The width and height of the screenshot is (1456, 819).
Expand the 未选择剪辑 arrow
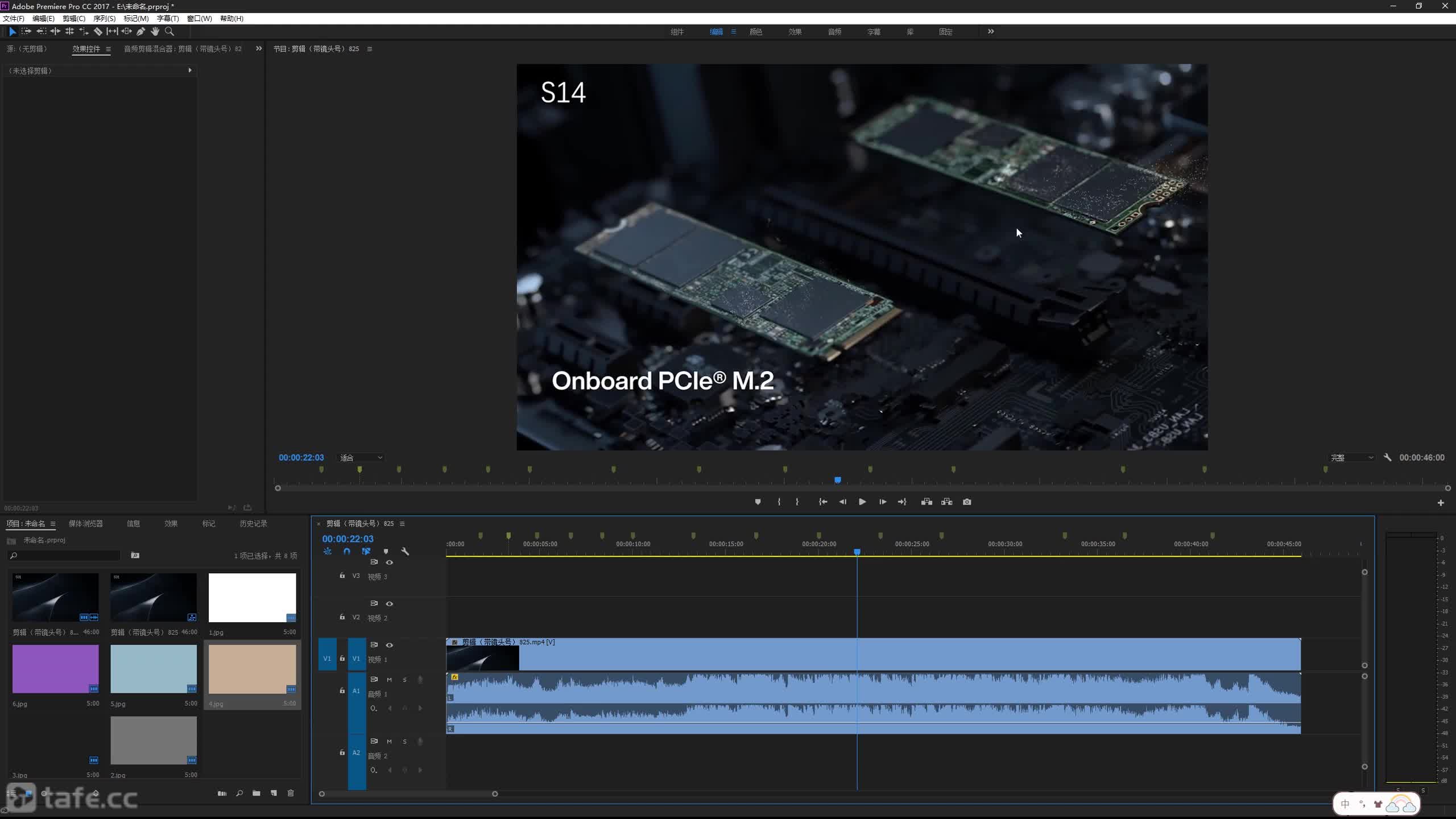(190, 71)
